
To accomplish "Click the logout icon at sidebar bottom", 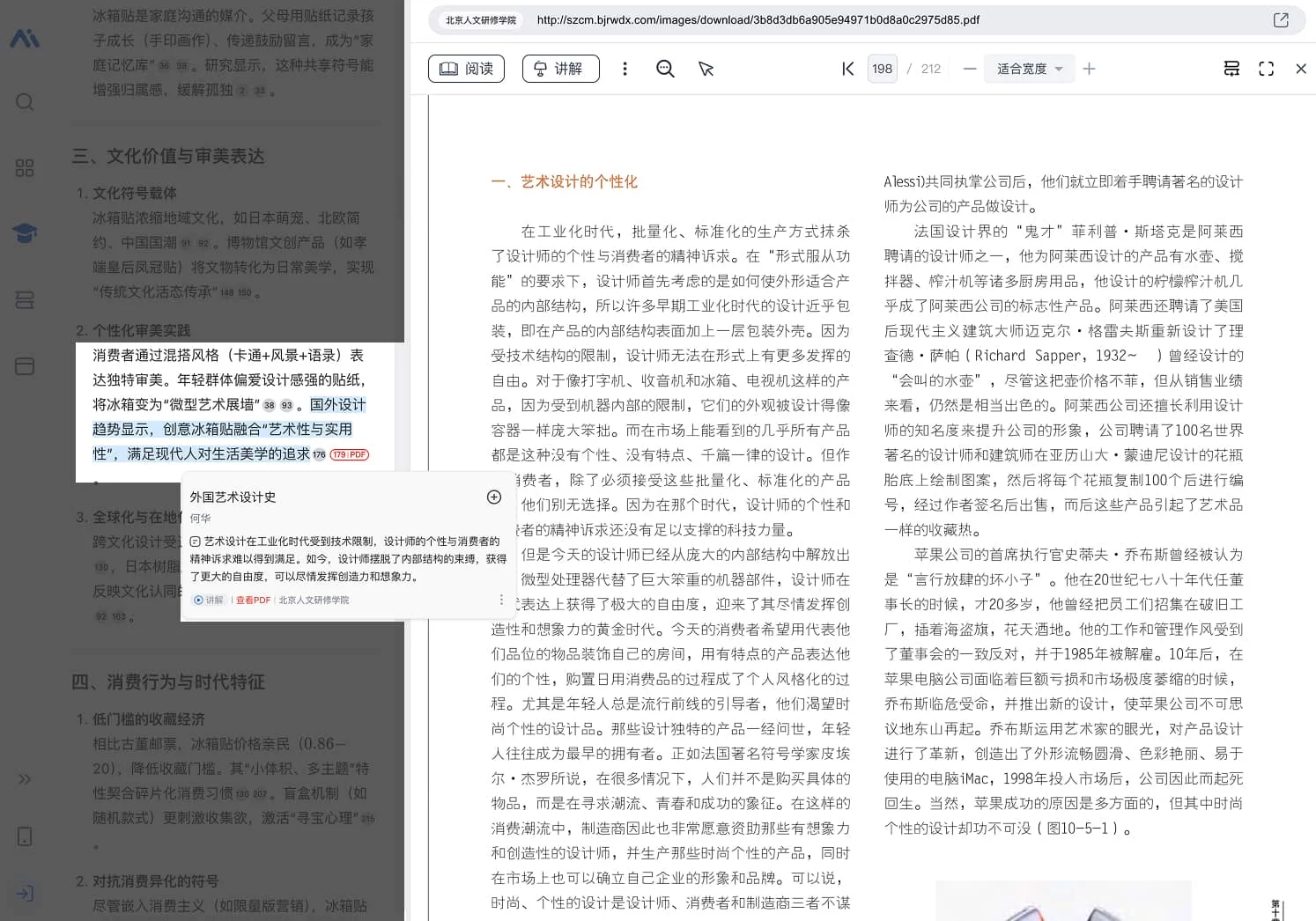I will point(24,894).
